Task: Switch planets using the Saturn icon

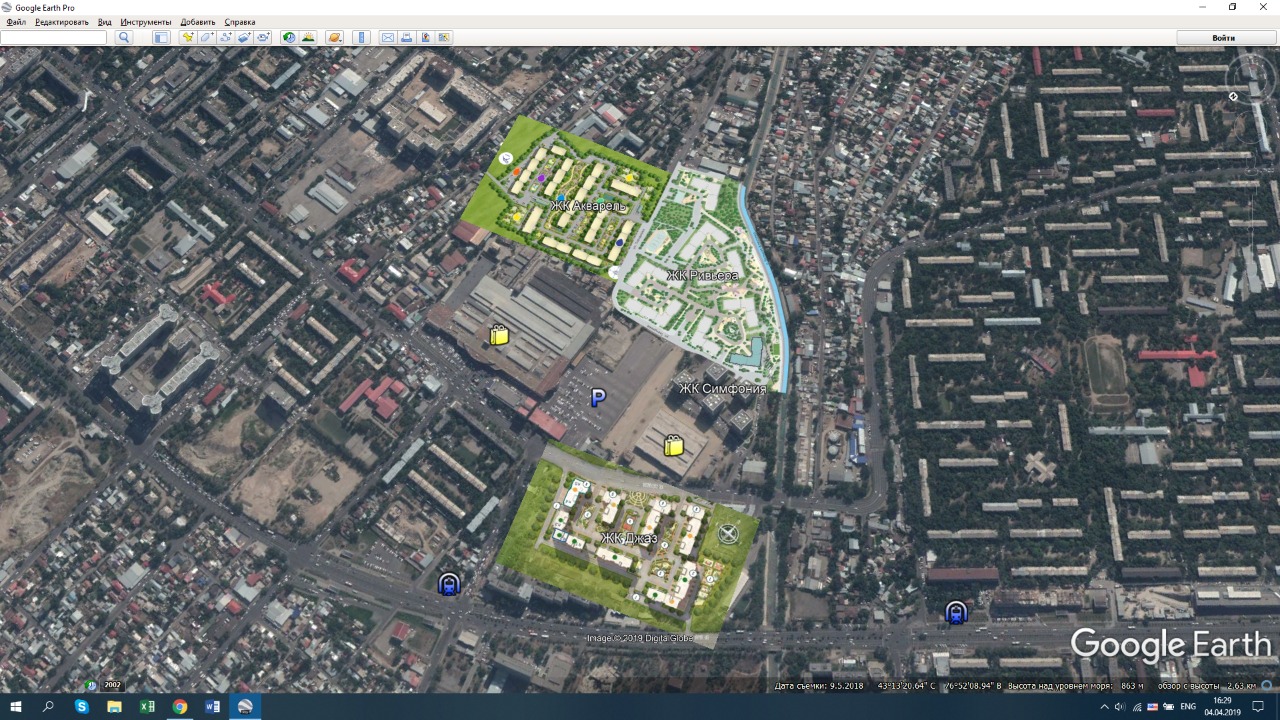Action: click(x=335, y=37)
